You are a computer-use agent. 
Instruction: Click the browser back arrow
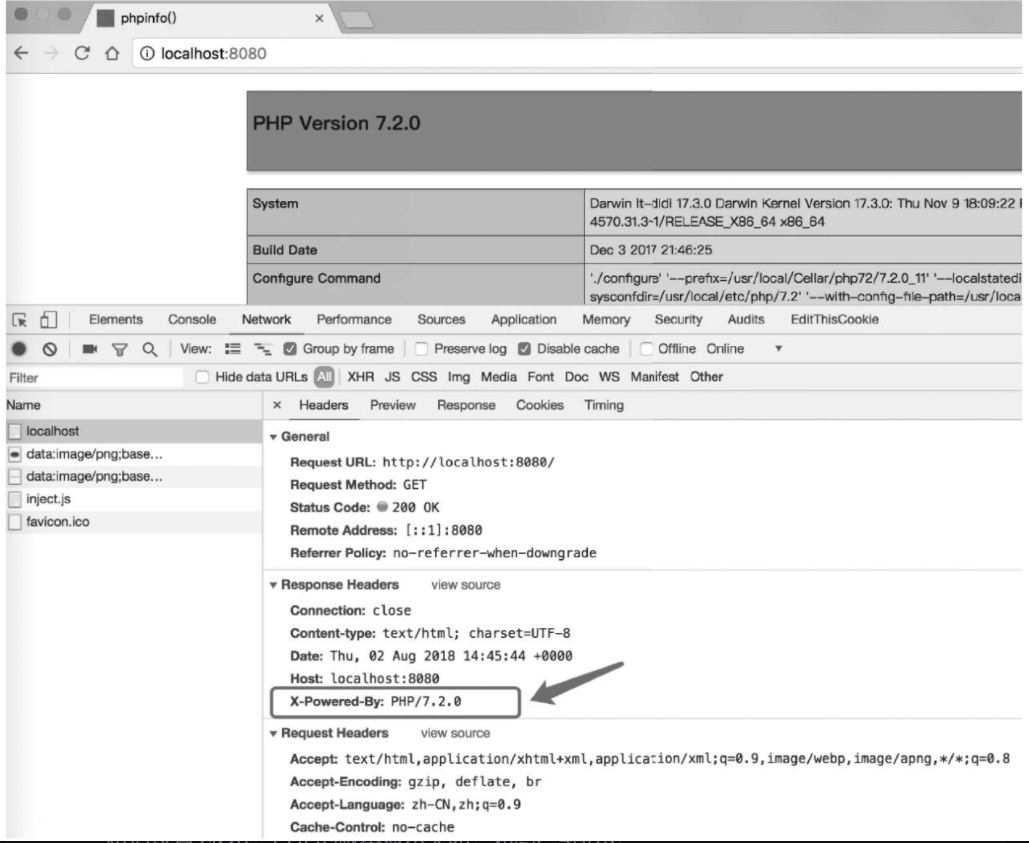(x=21, y=53)
